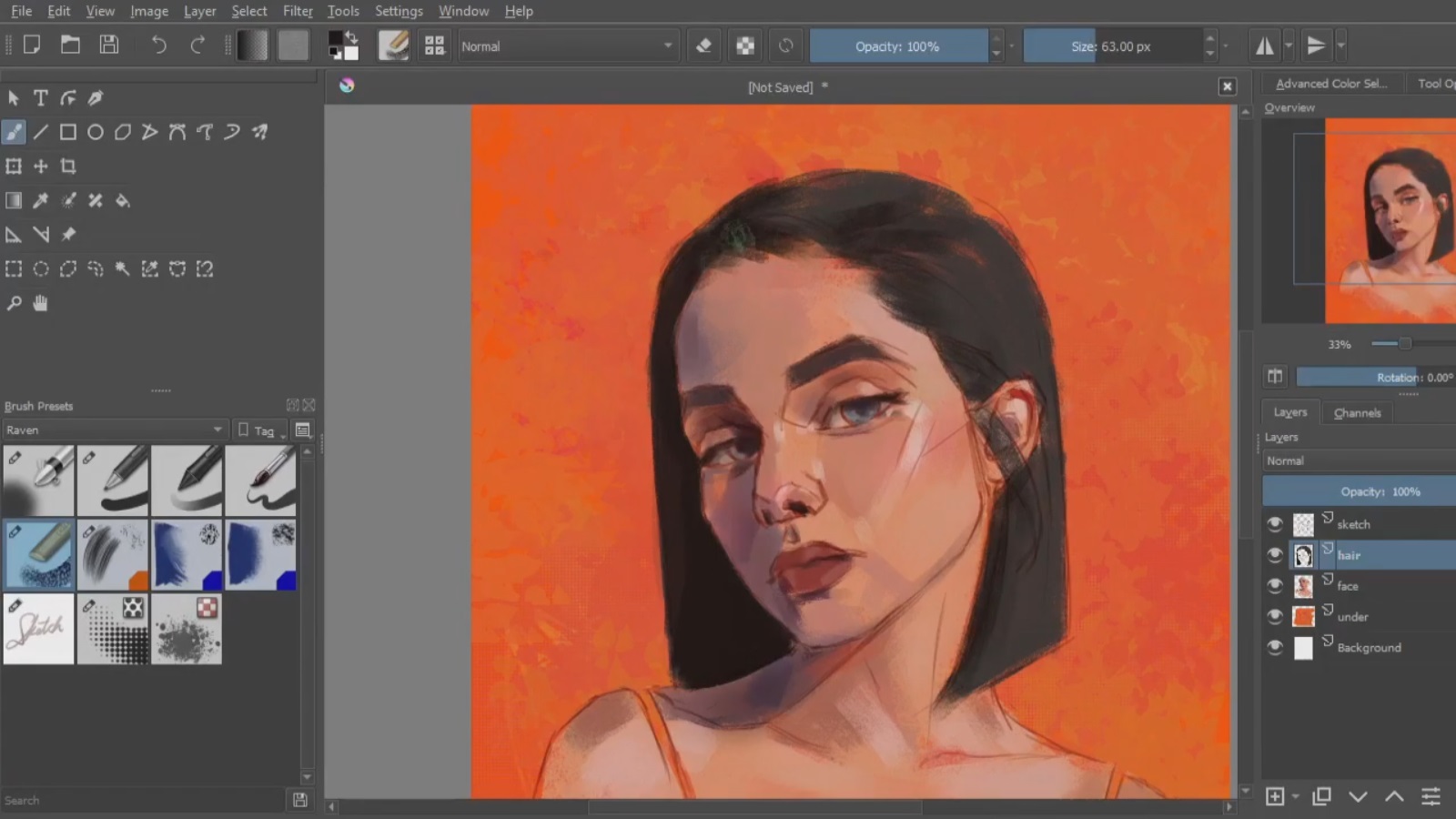Select the Fill bucket tool
This screenshot has height=819, width=1456.
[x=122, y=200]
